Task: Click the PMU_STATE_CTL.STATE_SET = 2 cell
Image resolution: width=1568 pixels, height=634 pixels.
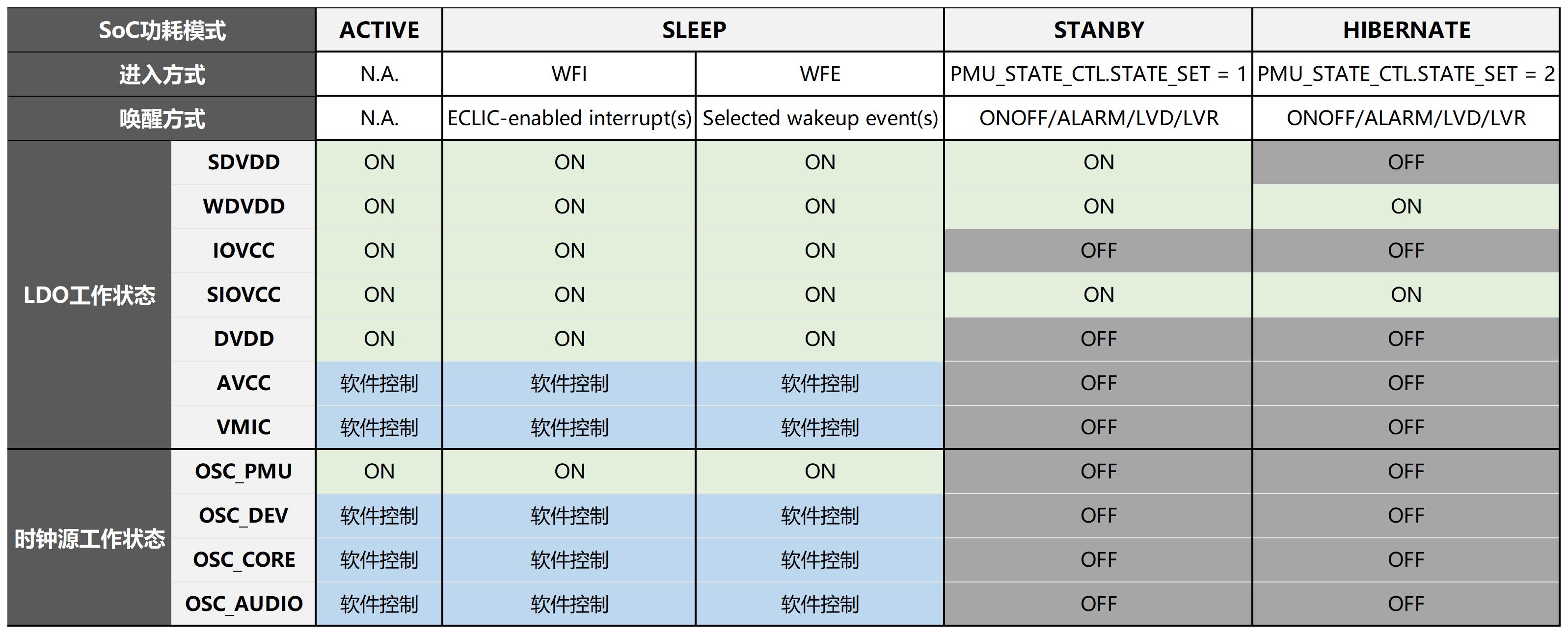Action: tap(1406, 74)
